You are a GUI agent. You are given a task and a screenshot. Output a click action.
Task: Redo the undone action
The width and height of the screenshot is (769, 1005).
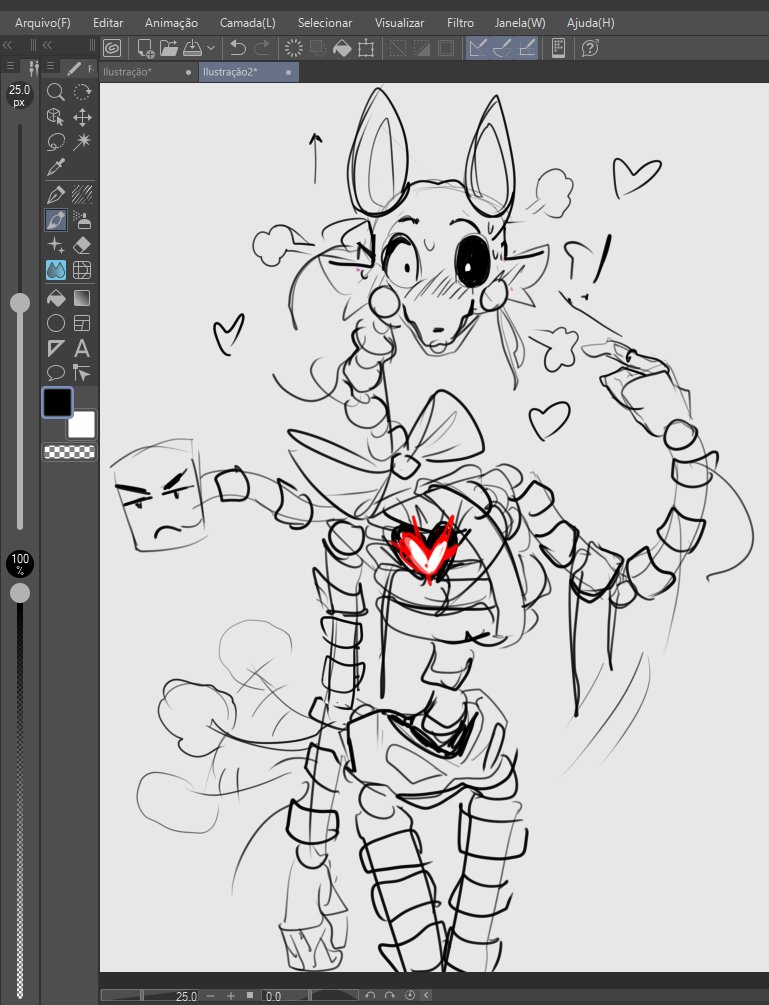262,48
